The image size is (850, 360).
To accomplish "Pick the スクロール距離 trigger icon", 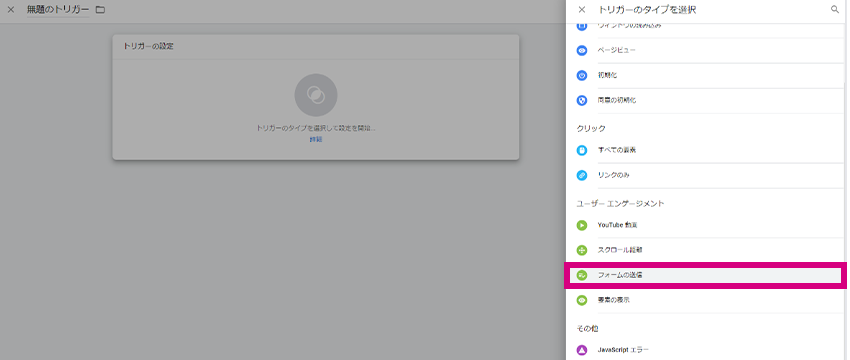I will [x=582, y=250].
